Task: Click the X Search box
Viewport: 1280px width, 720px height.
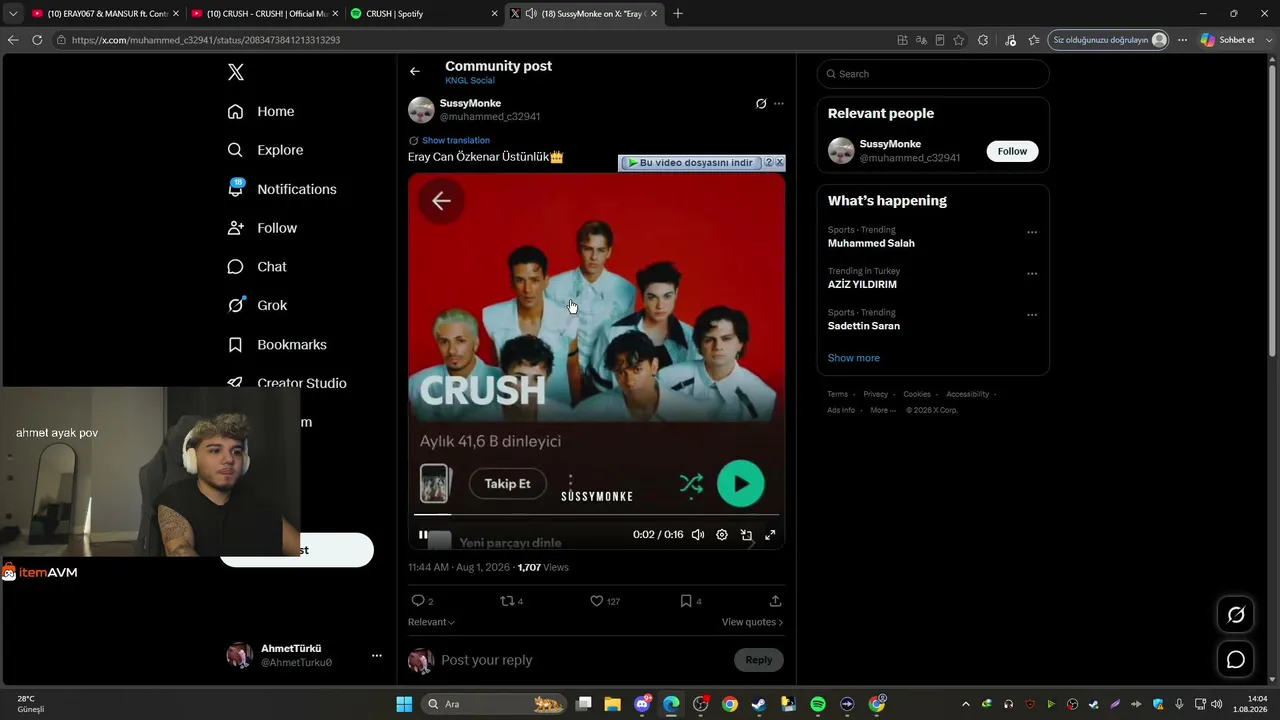Action: pos(933,74)
